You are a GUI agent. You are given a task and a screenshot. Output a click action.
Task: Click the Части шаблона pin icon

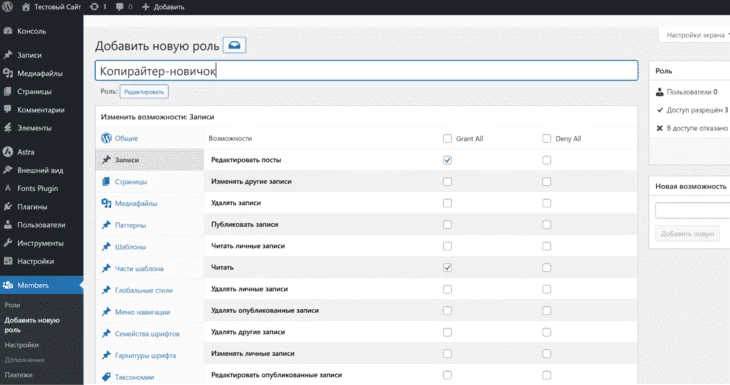point(106,268)
